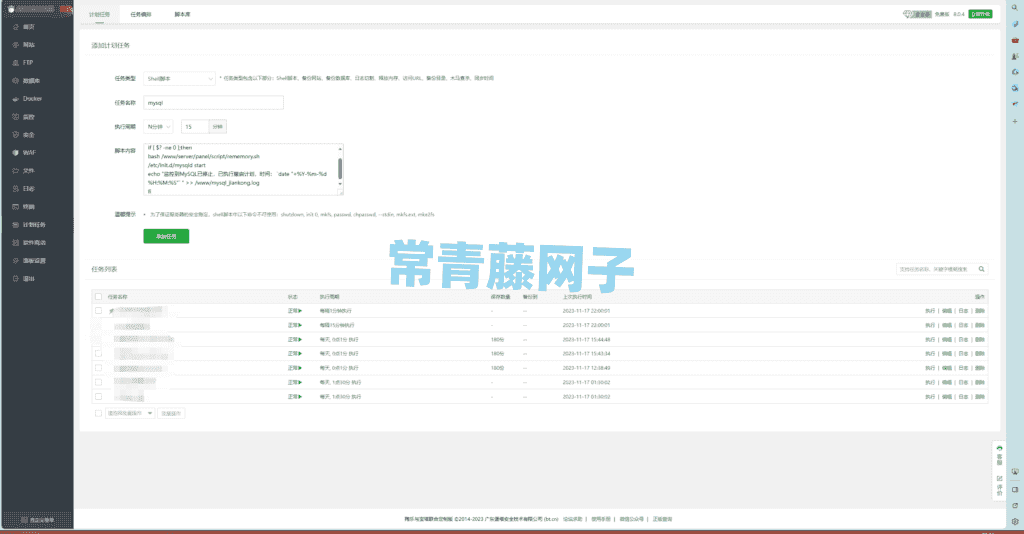The width and height of the screenshot is (1024, 534).
Task: Tick the checkbox for the 每隔1分钟执行 row
Action: pyautogui.click(x=99, y=311)
